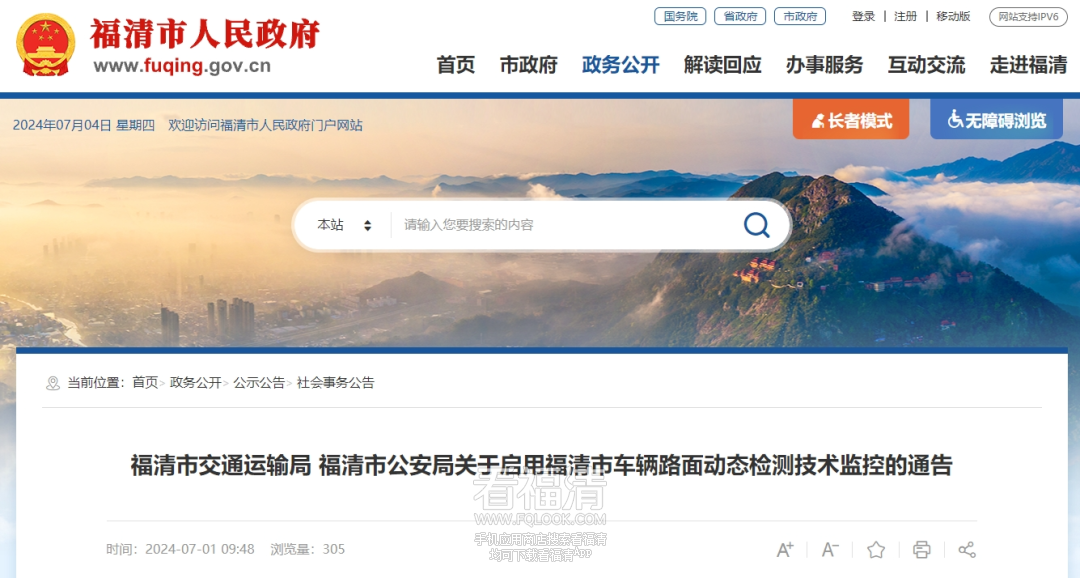Click 省政府 button at top

click(x=740, y=17)
